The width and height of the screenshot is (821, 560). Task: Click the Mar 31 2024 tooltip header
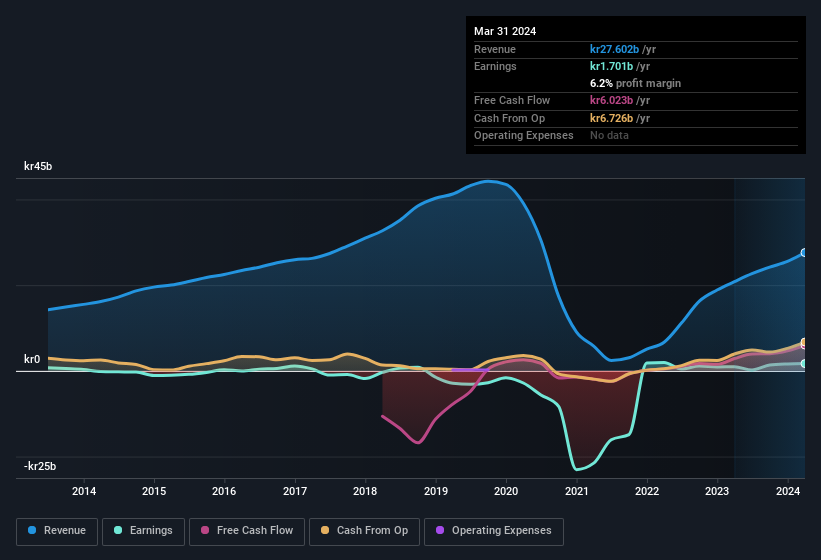(x=505, y=31)
